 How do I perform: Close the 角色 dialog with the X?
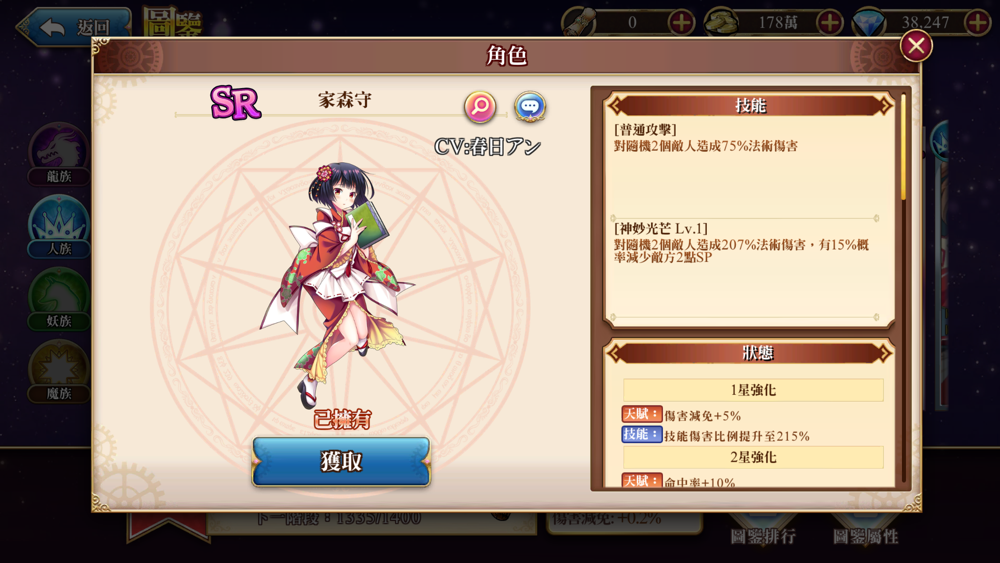(916, 46)
